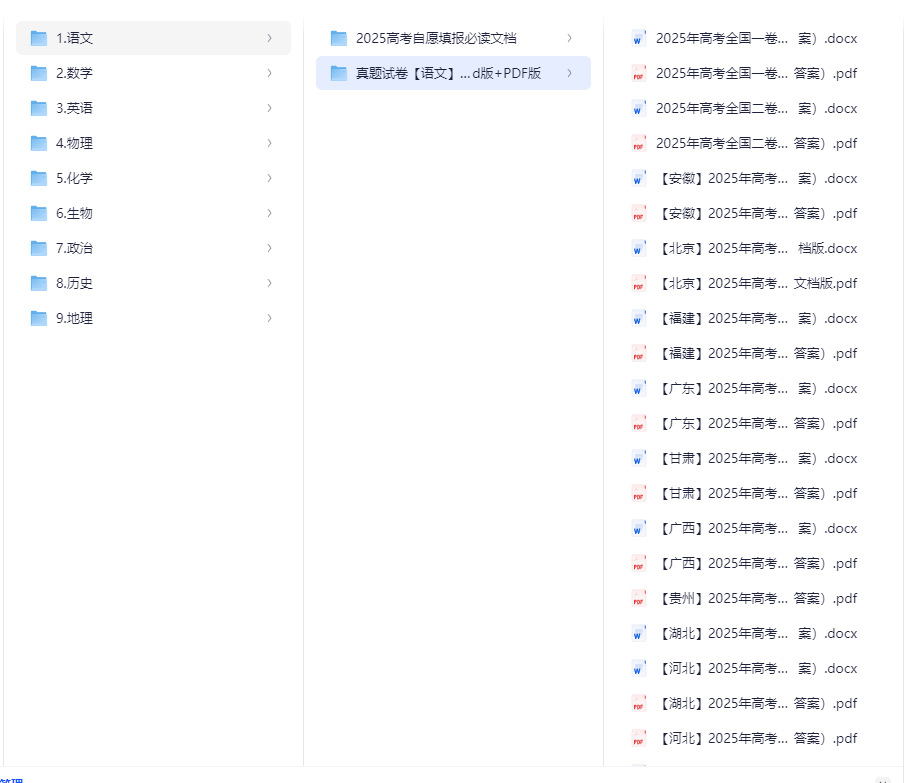Click PDF icon of 全国二卷 pdf file

(638, 143)
